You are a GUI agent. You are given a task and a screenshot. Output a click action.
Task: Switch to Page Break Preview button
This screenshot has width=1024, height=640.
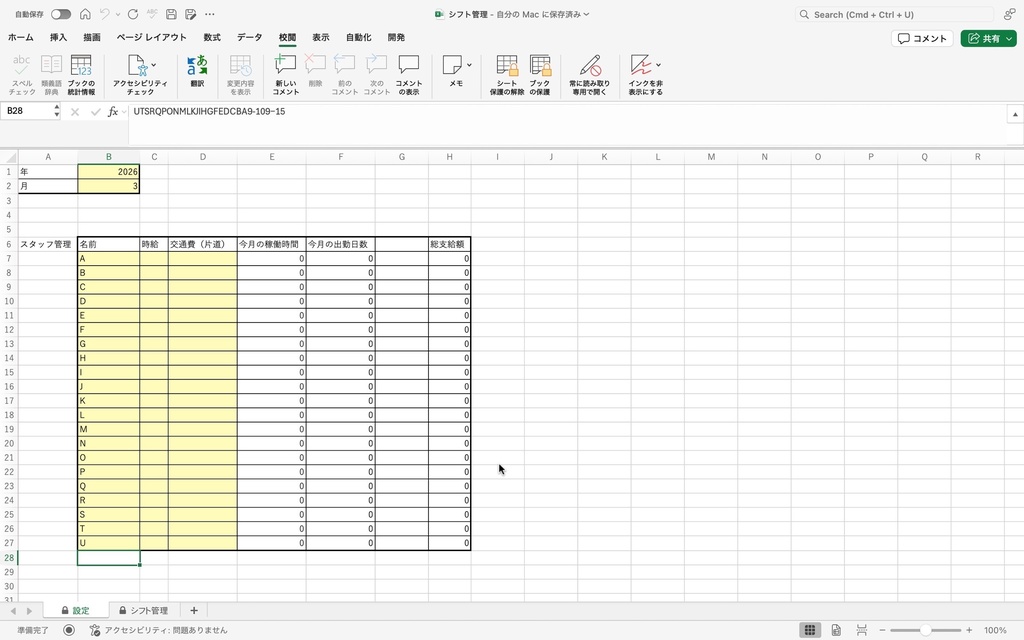pyautogui.click(x=862, y=630)
